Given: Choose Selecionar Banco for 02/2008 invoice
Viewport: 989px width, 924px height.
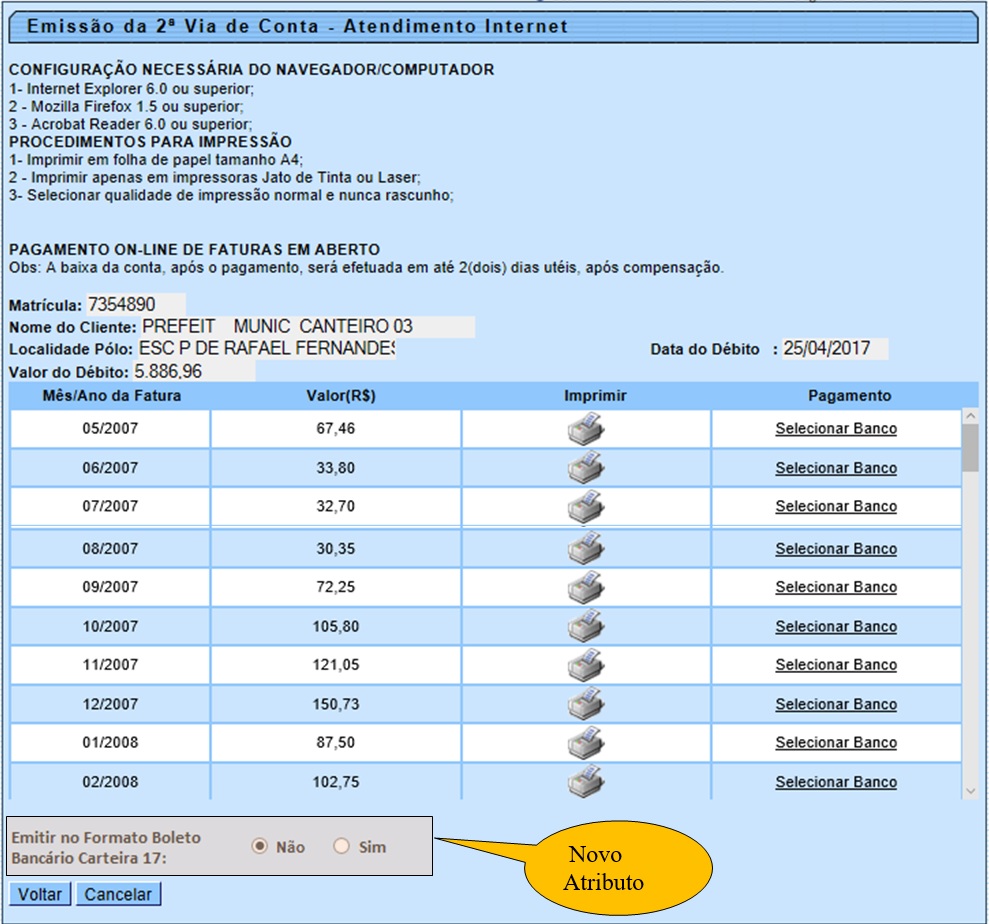Looking at the screenshot, I should [x=836, y=782].
